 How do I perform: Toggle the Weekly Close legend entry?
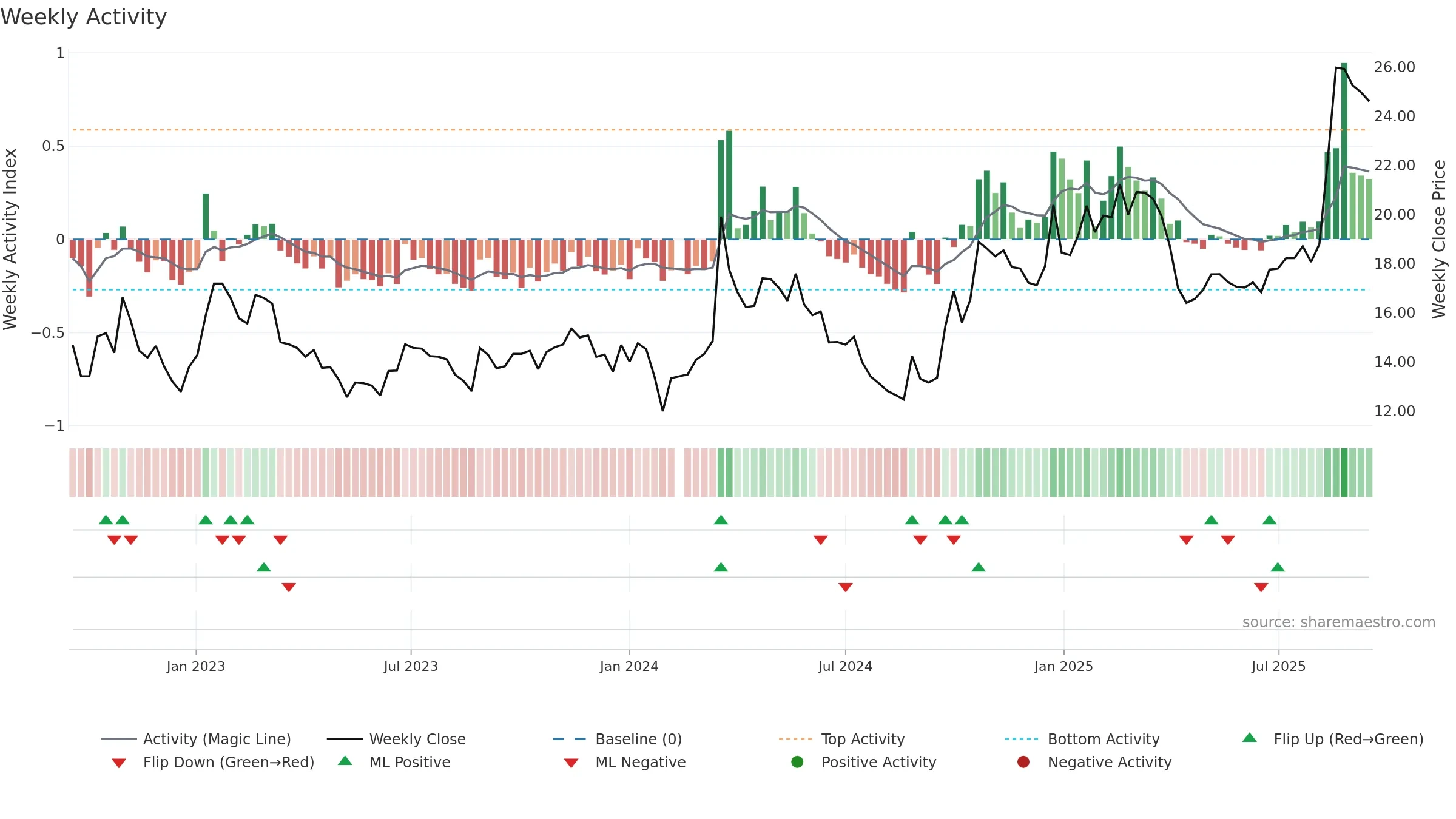tap(396, 739)
